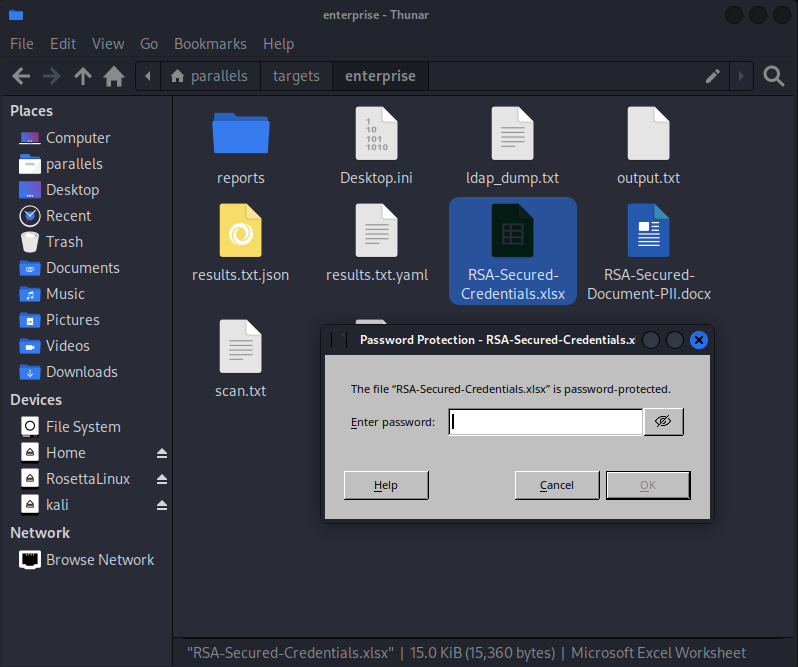
Task: Open the Help menu
Action: 278,44
